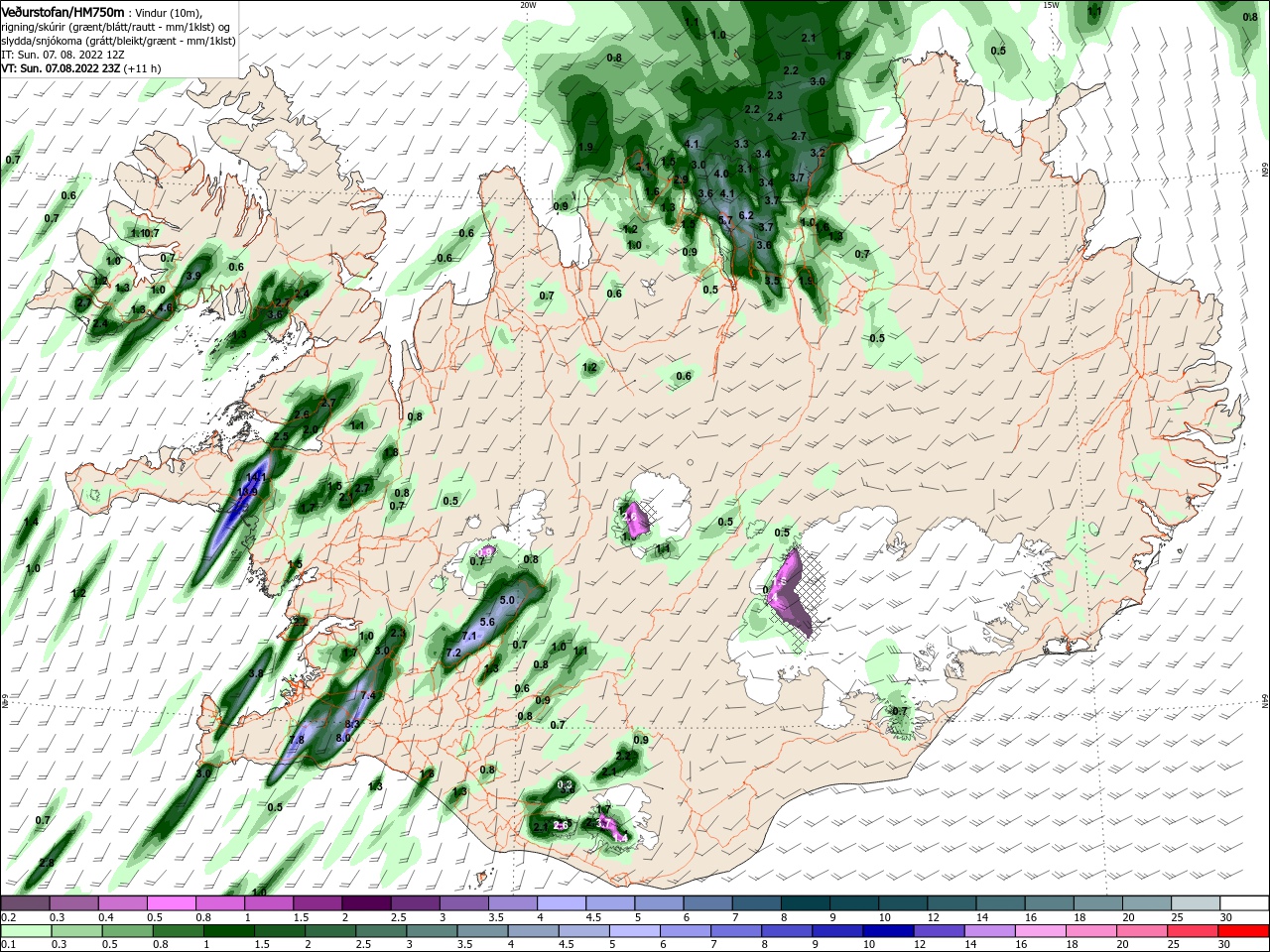
Task: Click the '0.1' label in the rain legend
Action: (8, 945)
